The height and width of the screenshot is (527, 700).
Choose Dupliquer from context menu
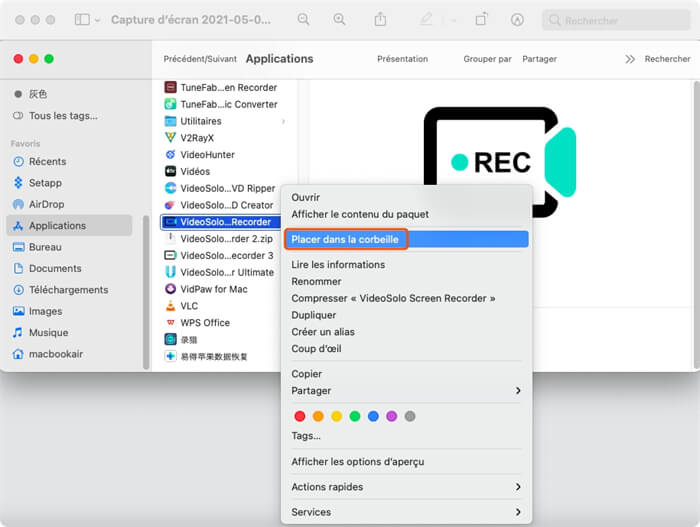pyautogui.click(x=406, y=315)
